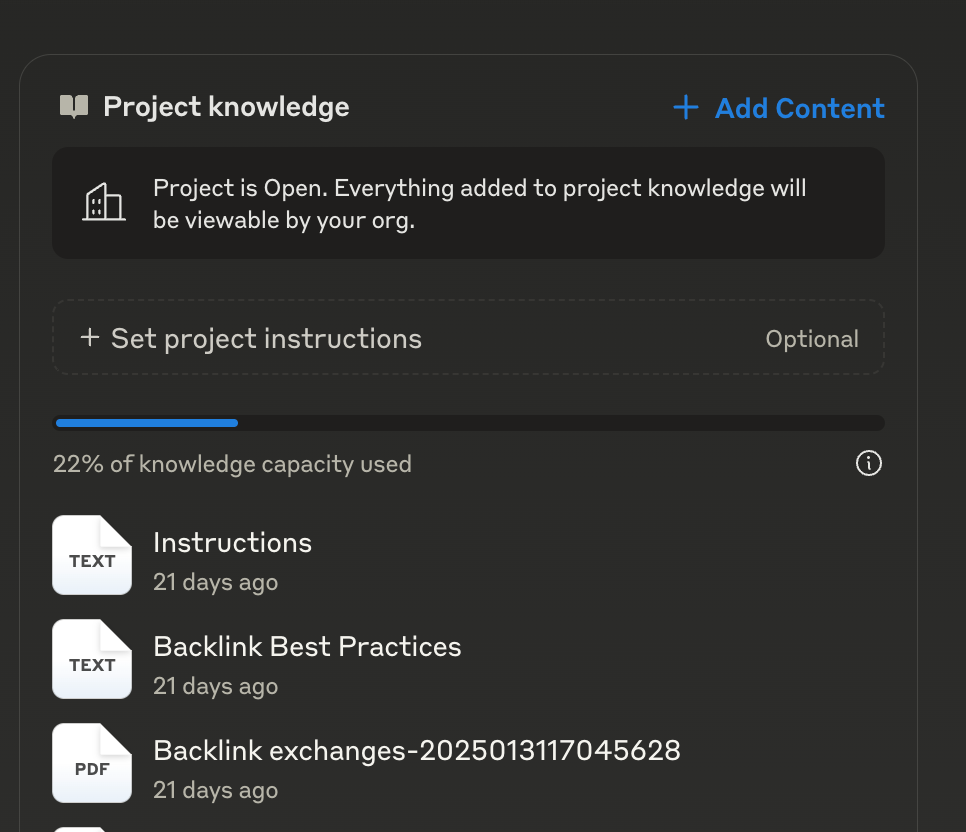
Task: Click the Optional label in the instructions field
Action: pos(812,338)
